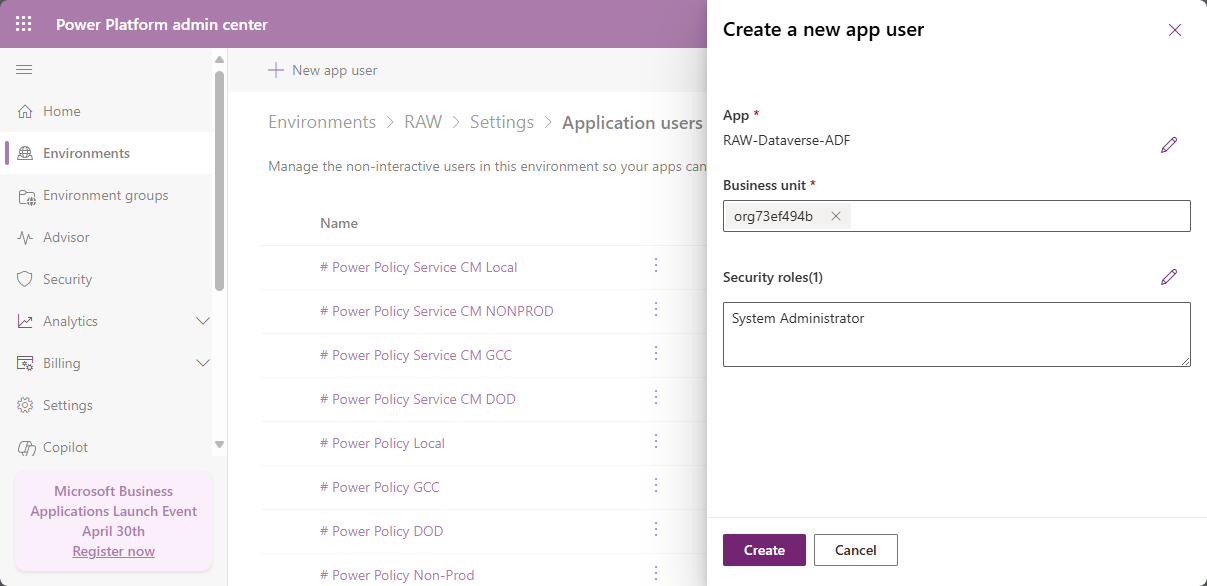
Task: Click the plus icon for New app user
Action: (276, 70)
